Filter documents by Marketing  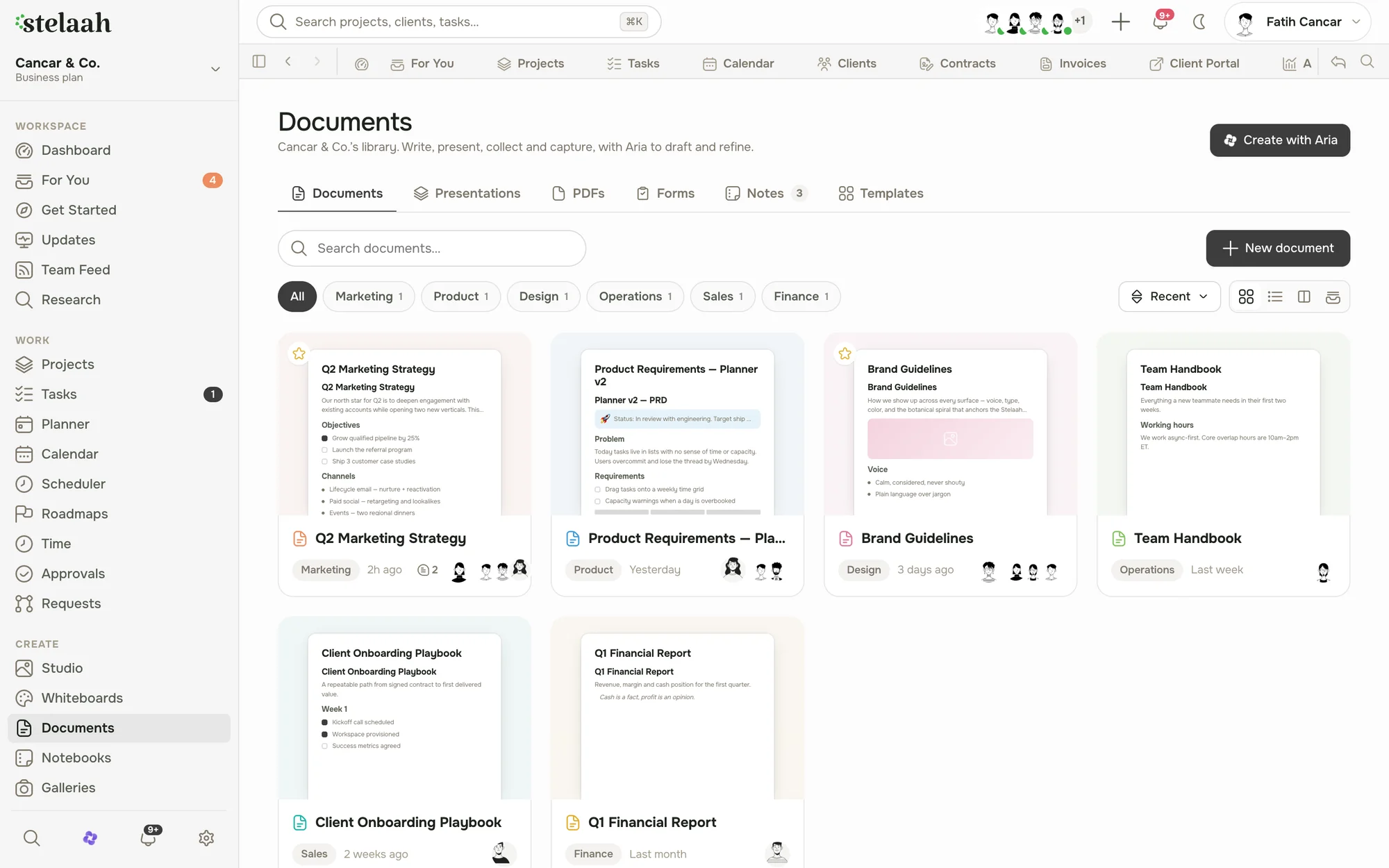coord(369,297)
